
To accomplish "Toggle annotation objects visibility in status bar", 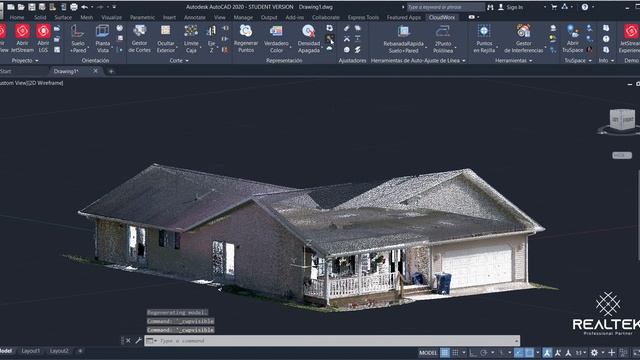I will (x=547, y=353).
